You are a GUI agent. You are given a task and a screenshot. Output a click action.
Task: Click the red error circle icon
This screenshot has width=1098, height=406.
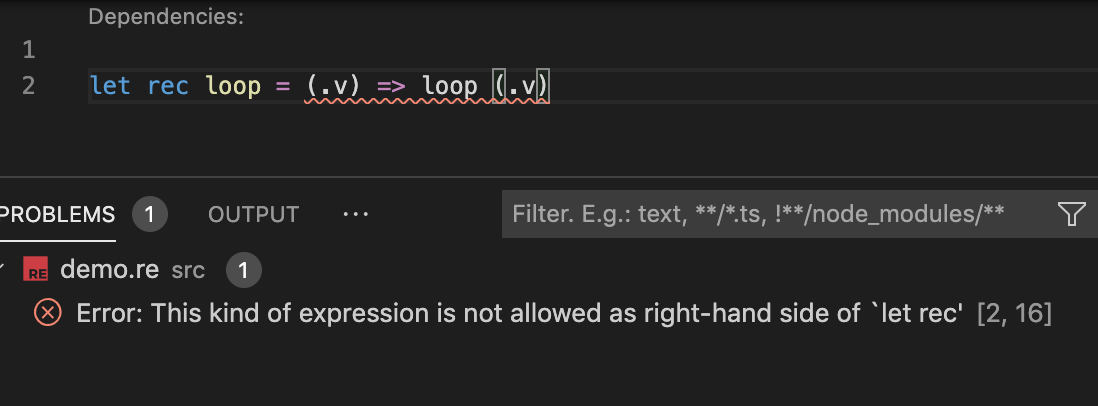pos(47,313)
